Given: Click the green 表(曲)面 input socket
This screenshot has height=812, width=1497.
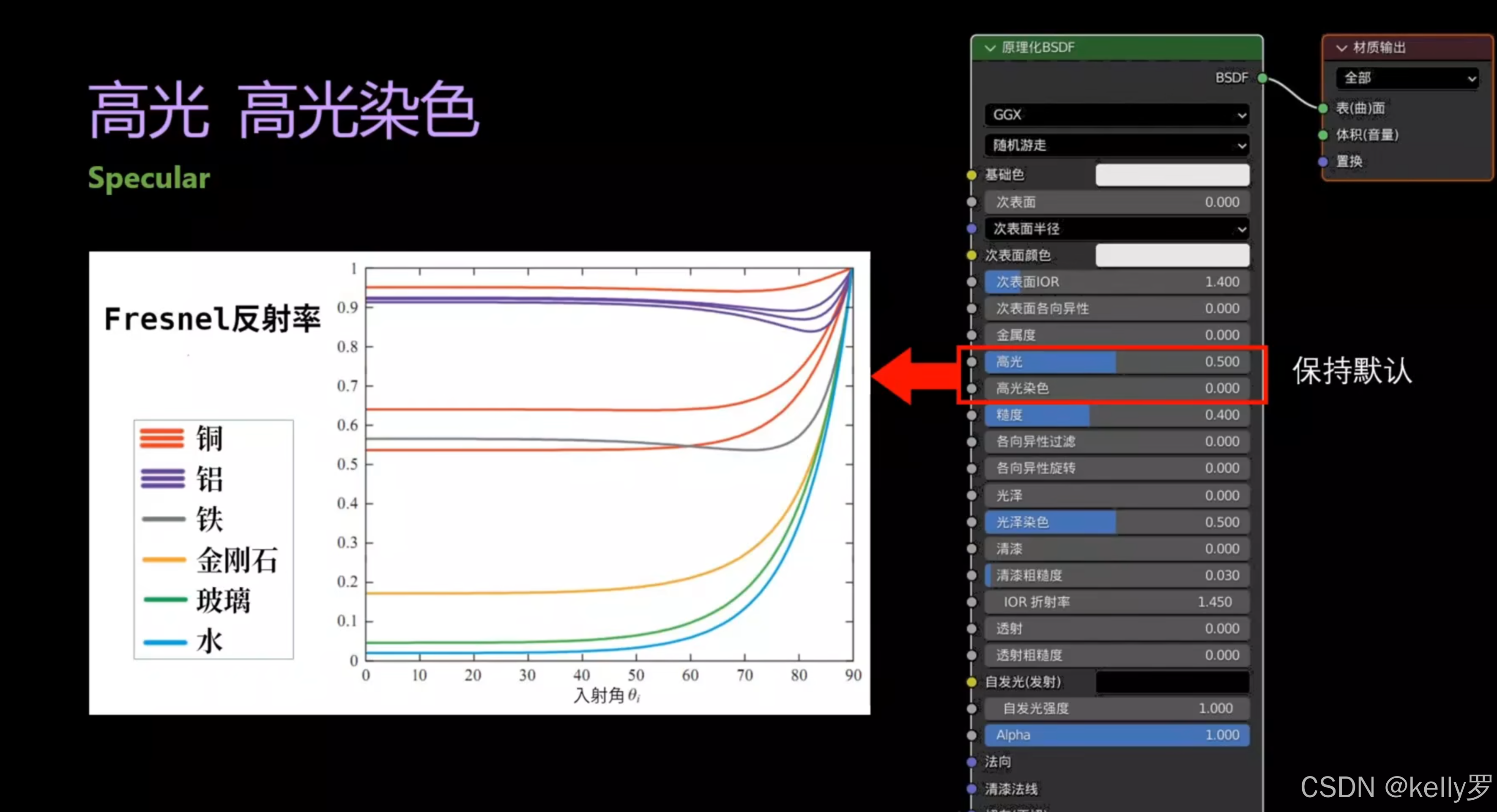Looking at the screenshot, I should (x=1323, y=108).
